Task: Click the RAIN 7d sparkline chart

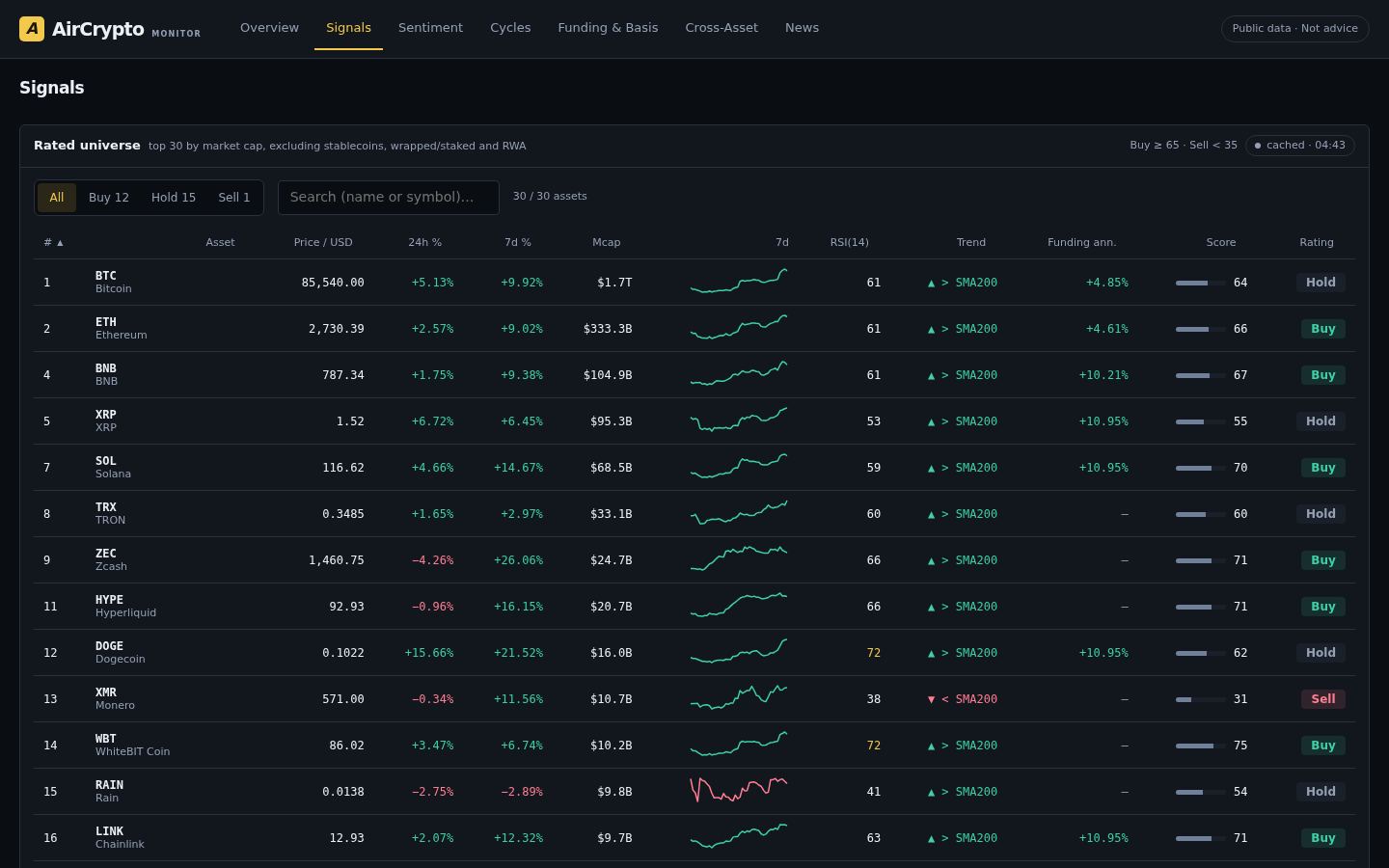Action: [x=739, y=791]
